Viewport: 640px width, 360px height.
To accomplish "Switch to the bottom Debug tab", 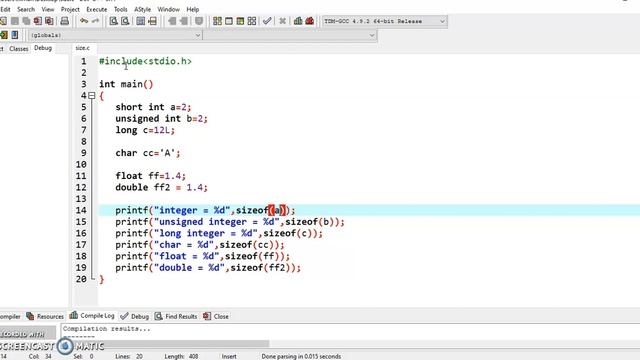I will point(135,316).
